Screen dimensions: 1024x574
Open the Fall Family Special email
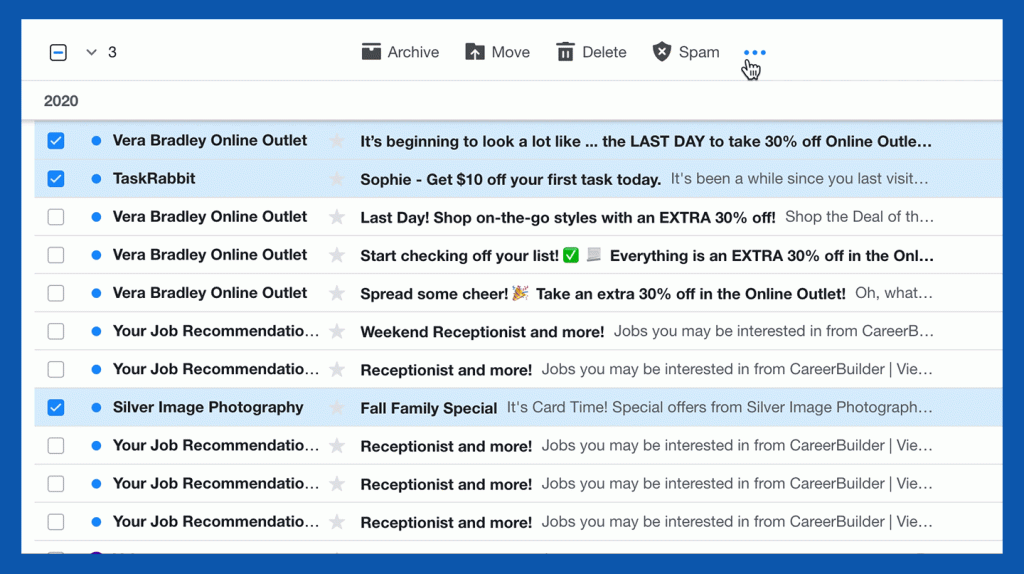429,408
